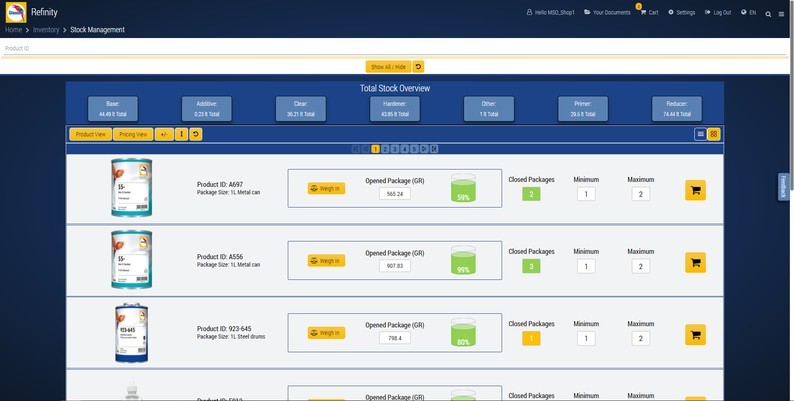The height and width of the screenshot is (401, 794).
Task: Open Your Documents
Action: point(607,12)
